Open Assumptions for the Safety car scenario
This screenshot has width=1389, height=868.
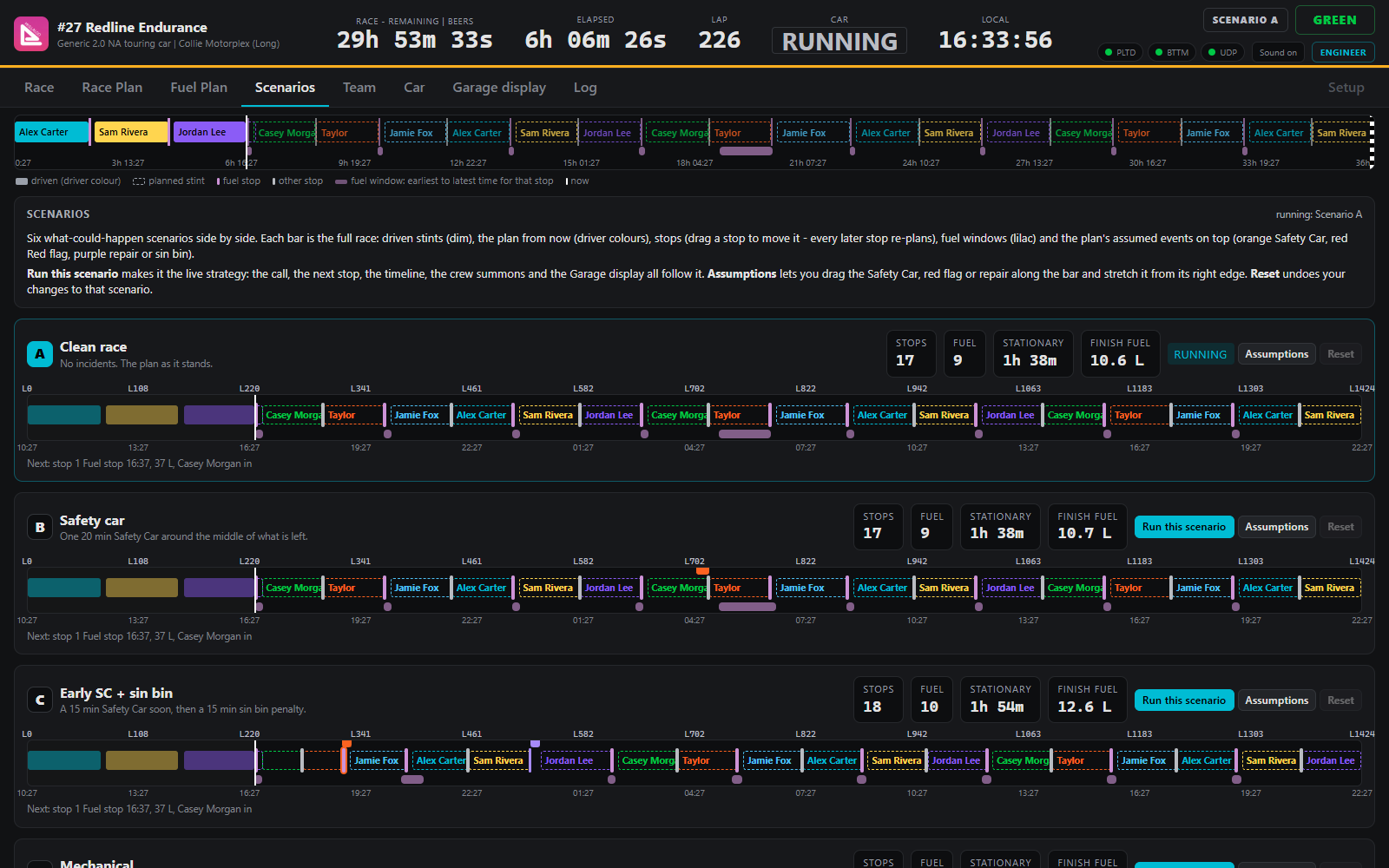[1276, 527]
